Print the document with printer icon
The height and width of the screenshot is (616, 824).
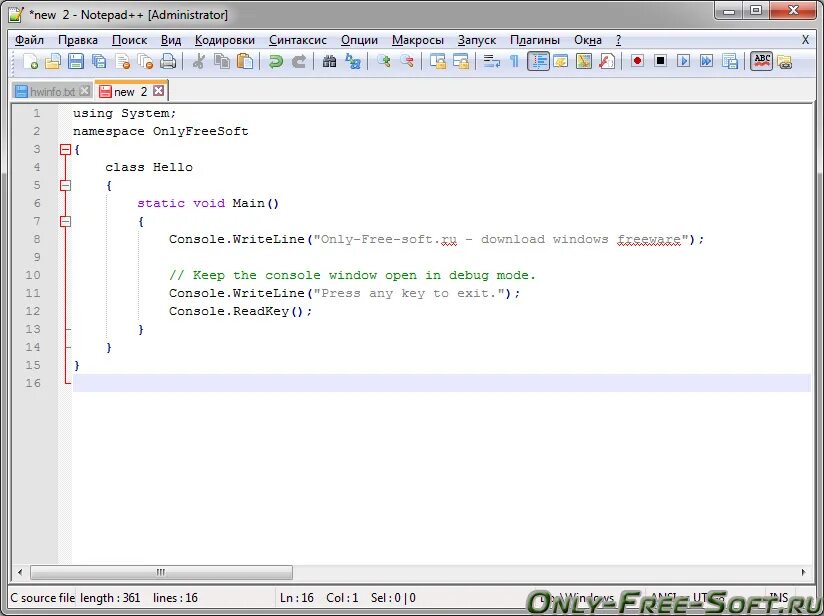[x=168, y=61]
